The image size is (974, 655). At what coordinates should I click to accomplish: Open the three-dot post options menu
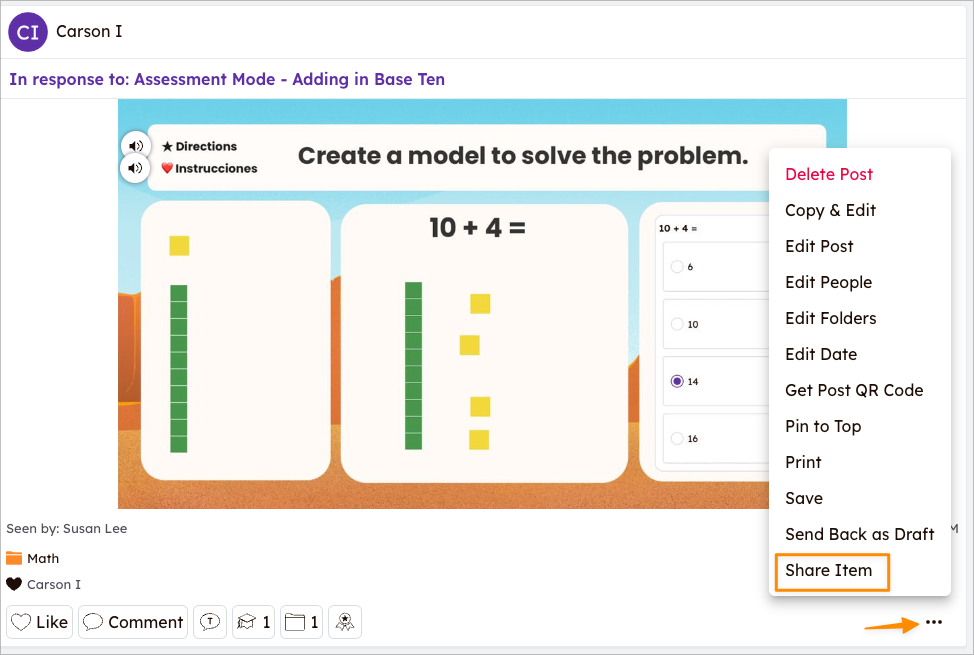933,622
